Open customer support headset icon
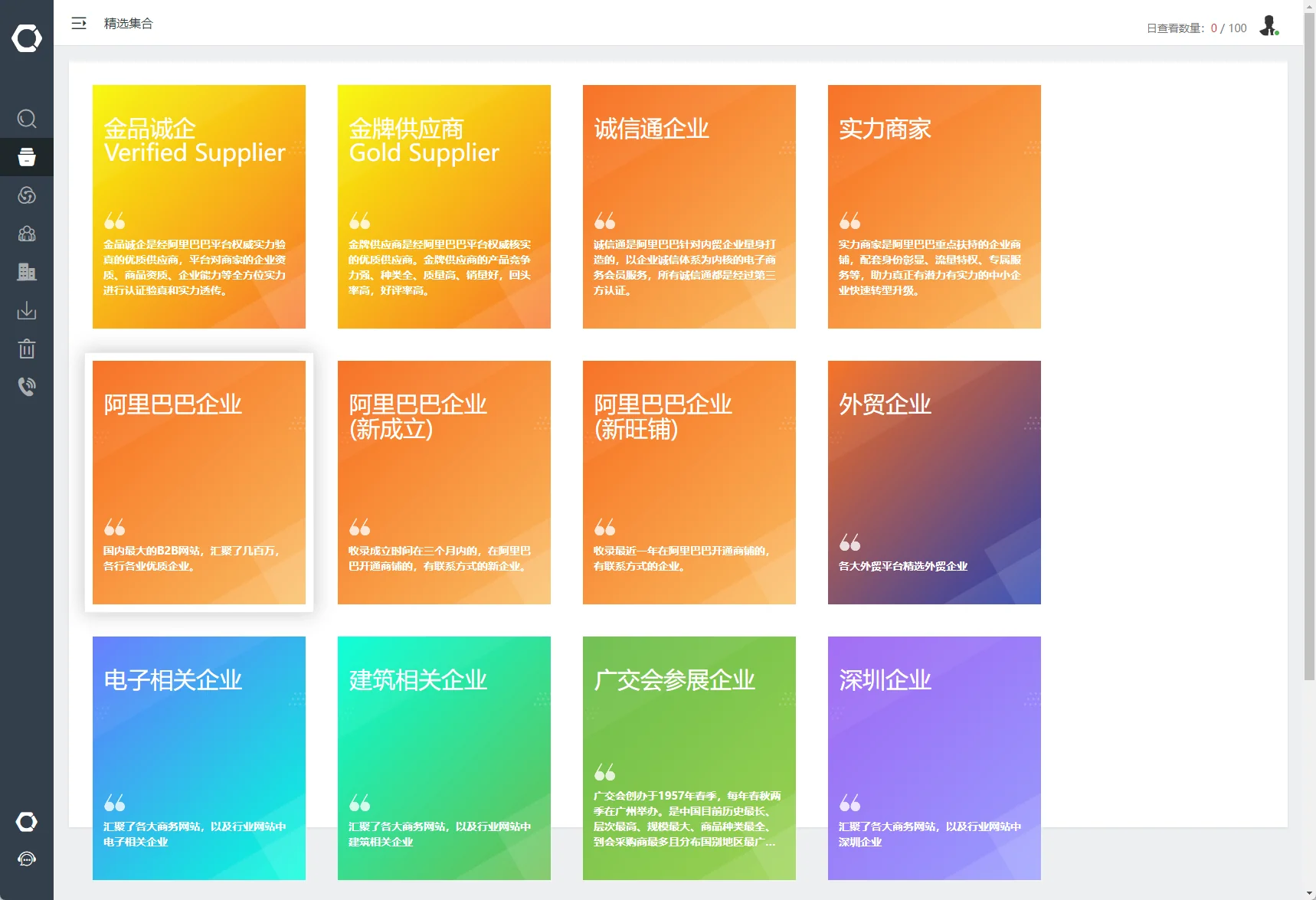The height and width of the screenshot is (900, 1316). coord(27,859)
